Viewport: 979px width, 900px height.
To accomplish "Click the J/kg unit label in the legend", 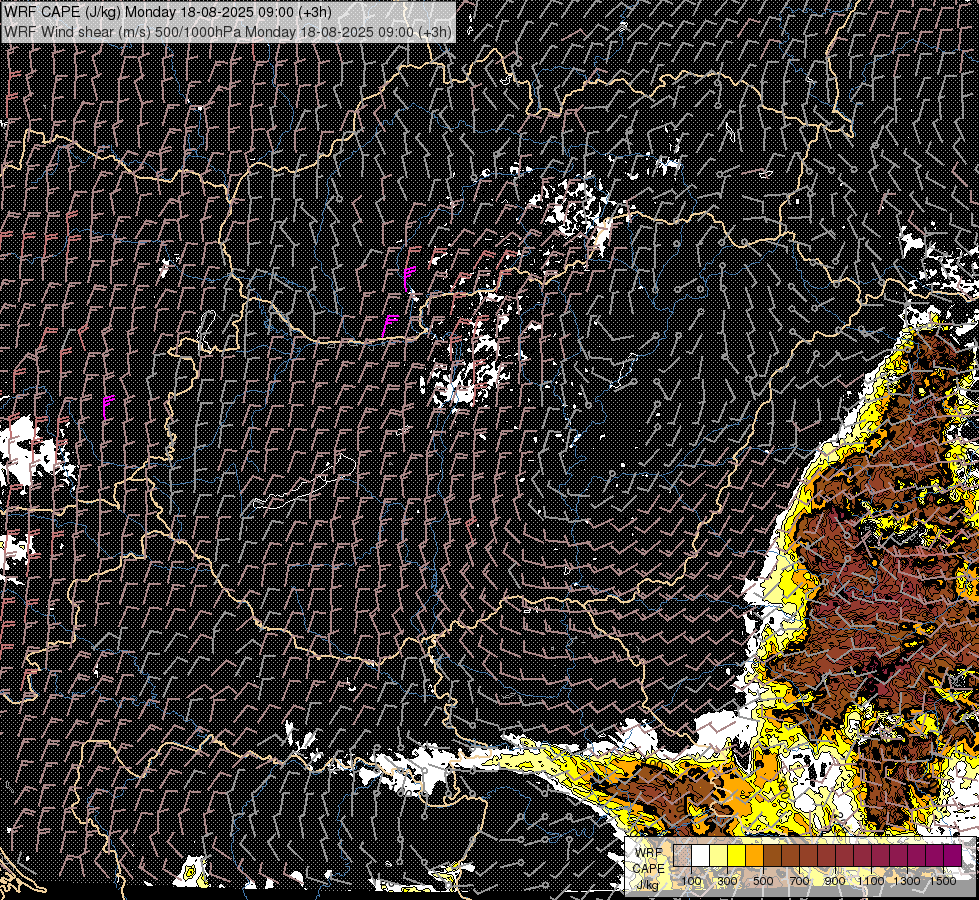I will point(647,884).
